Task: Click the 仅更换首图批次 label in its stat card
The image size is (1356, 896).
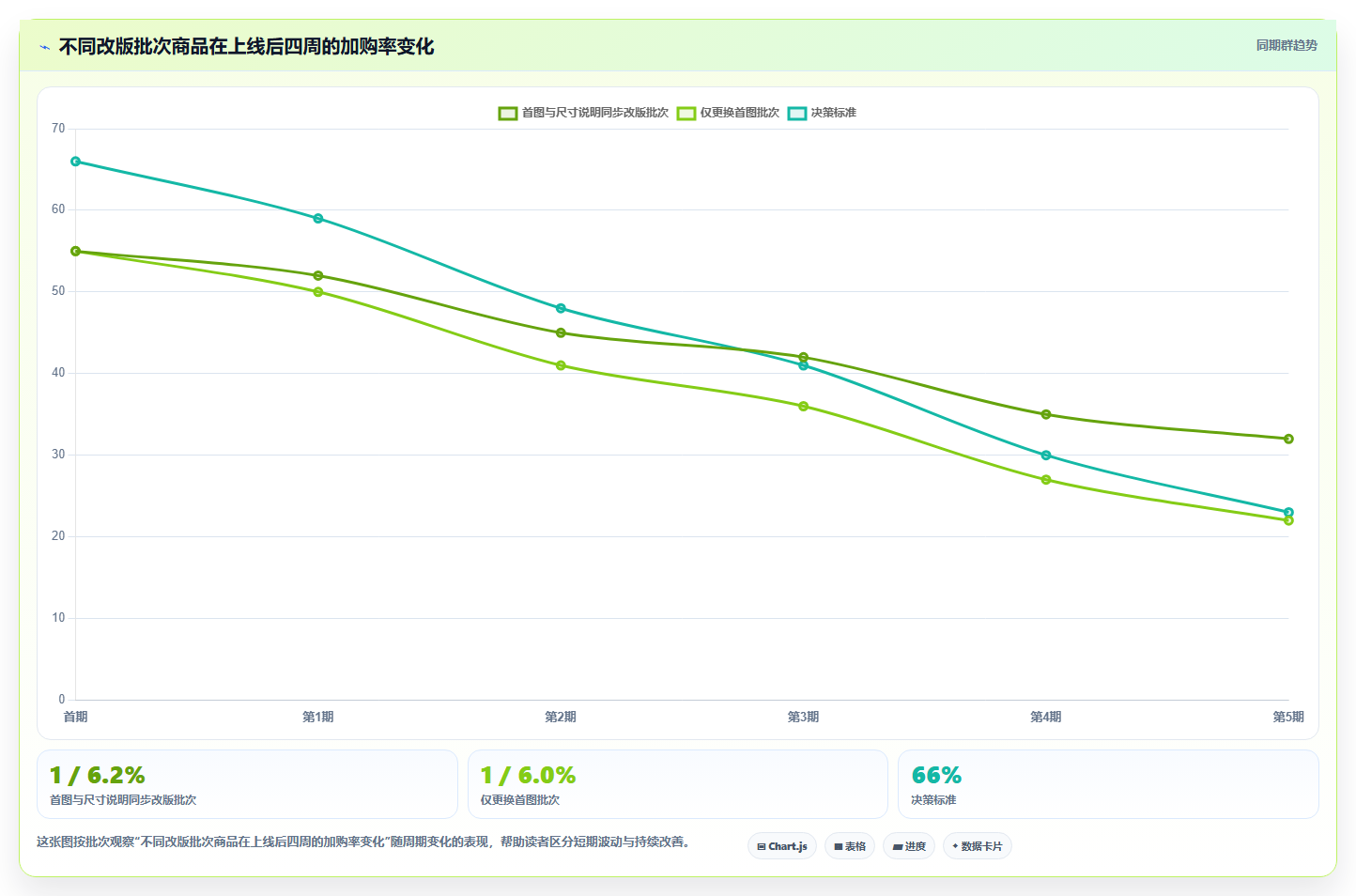Action: click(520, 800)
